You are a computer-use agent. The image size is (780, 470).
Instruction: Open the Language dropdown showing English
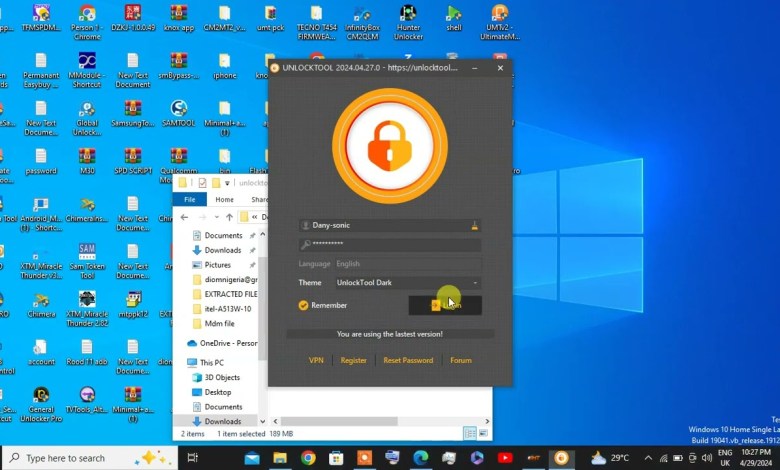pyautogui.click(x=407, y=264)
